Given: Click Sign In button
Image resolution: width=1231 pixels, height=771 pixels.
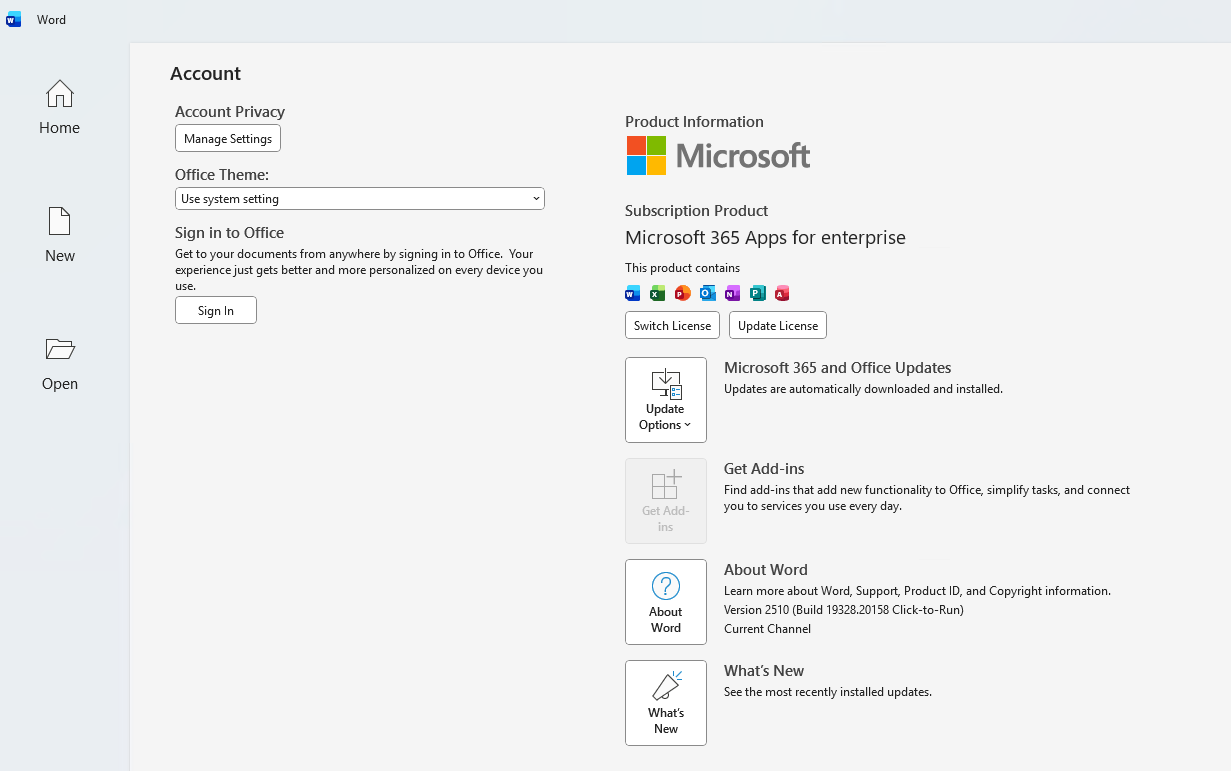Looking at the screenshot, I should point(216,311).
